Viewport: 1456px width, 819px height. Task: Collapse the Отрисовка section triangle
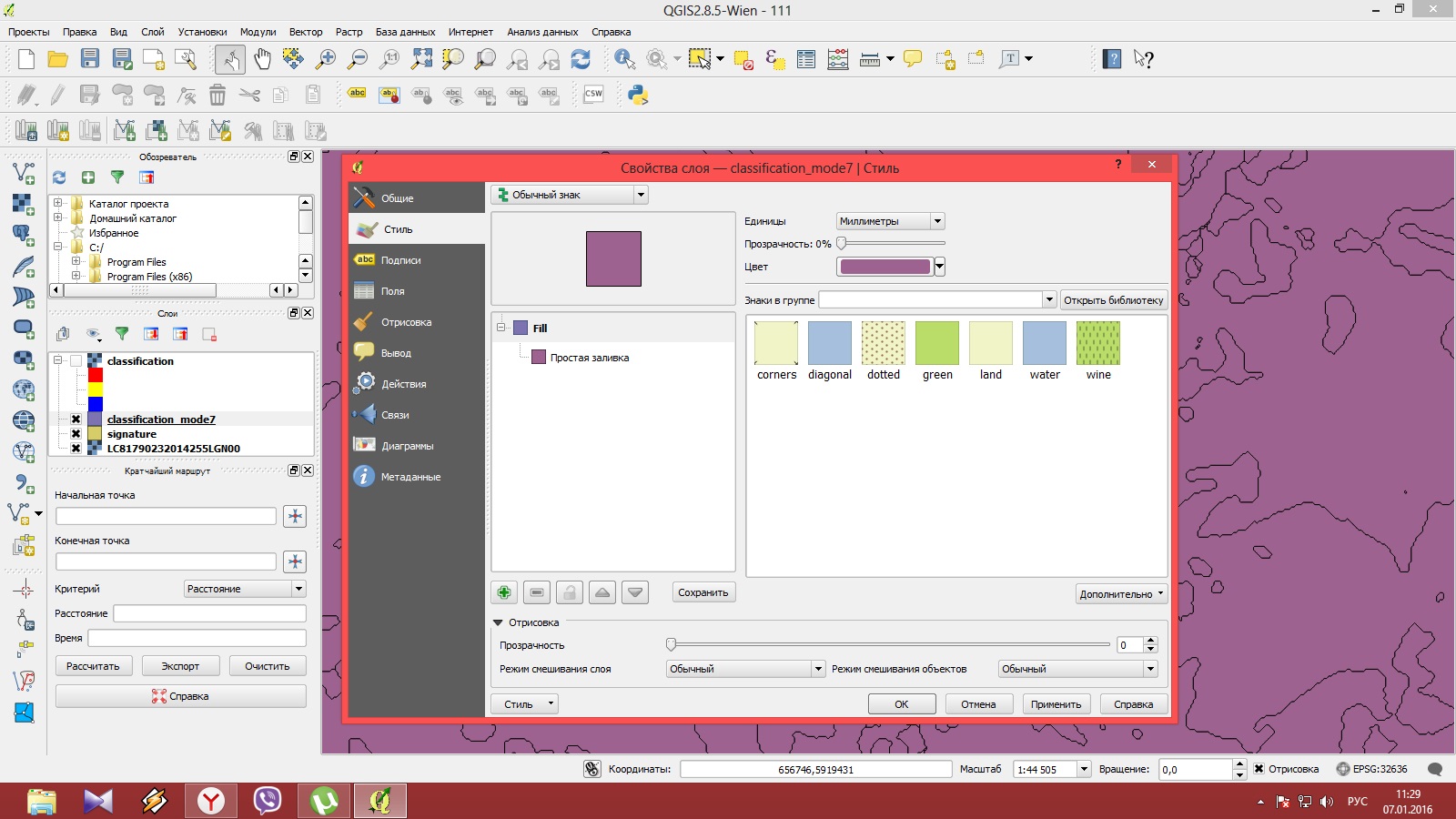click(x=498, y=622)
